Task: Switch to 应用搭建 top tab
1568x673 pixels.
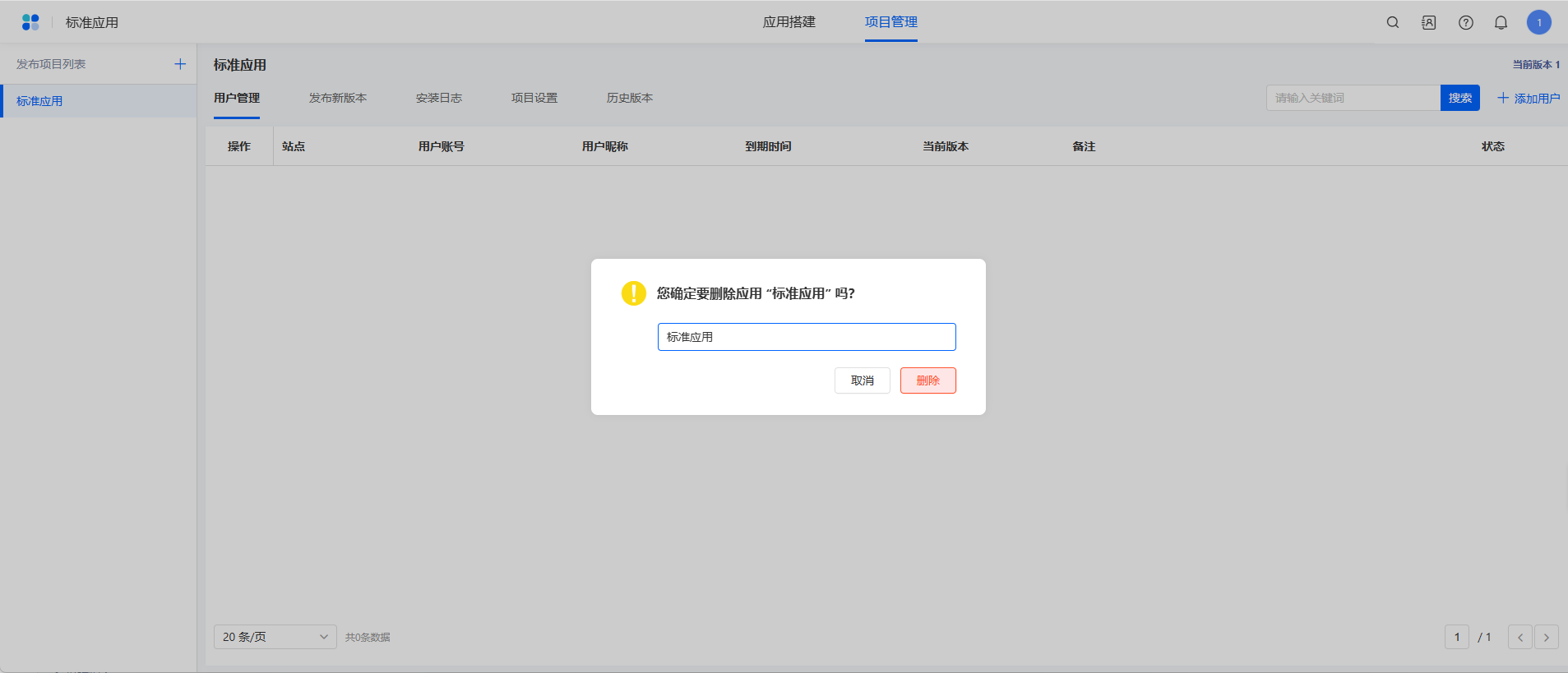Action: pos(789,22)
